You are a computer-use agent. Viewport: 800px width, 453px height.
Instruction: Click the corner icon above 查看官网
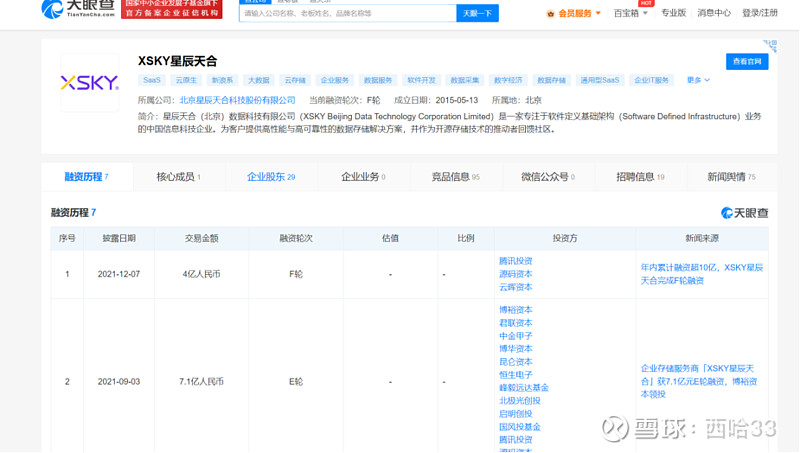769,46
